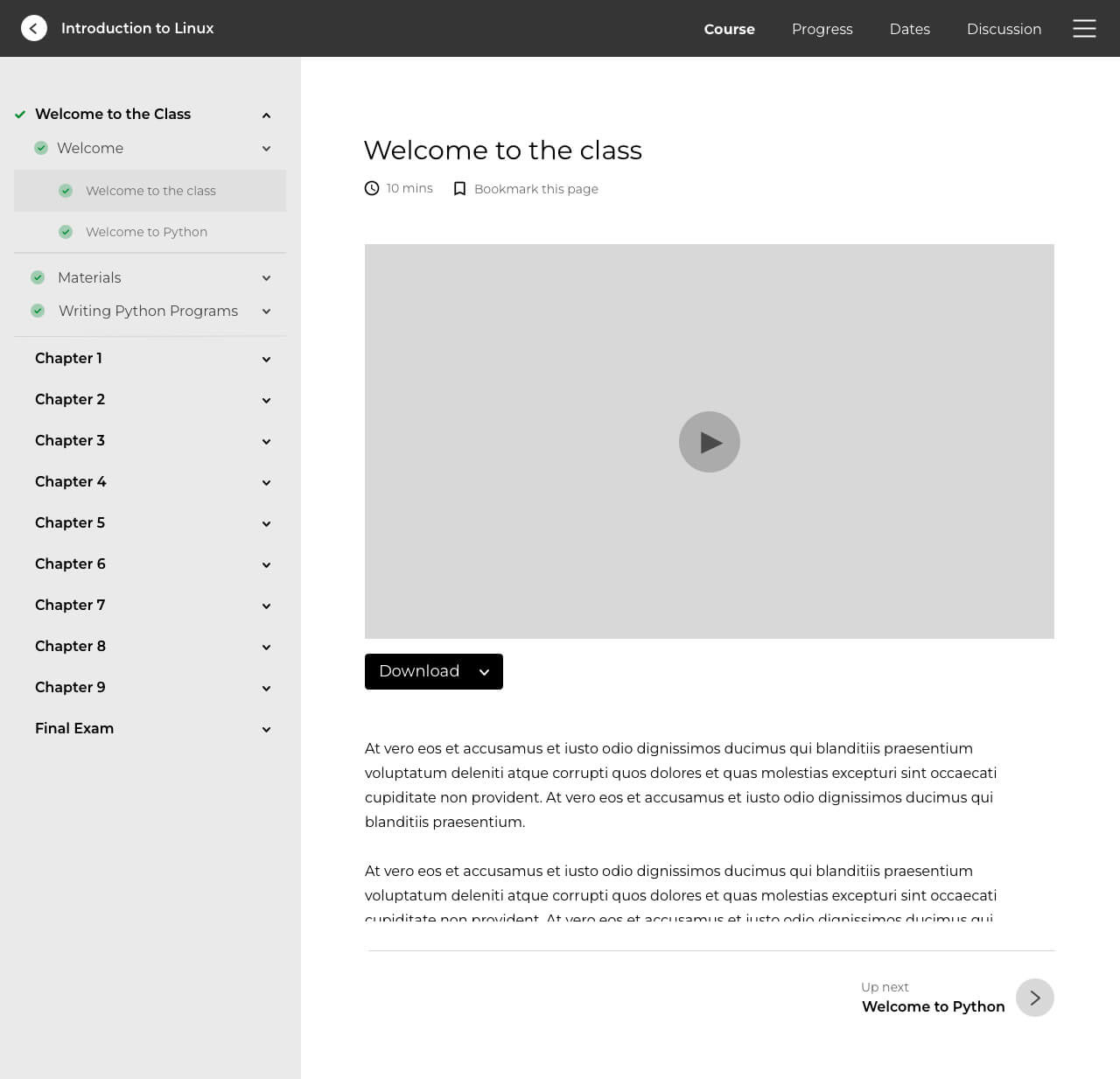Switch to the Progress tab
1120x1079 pixels.
coord(822,29)
